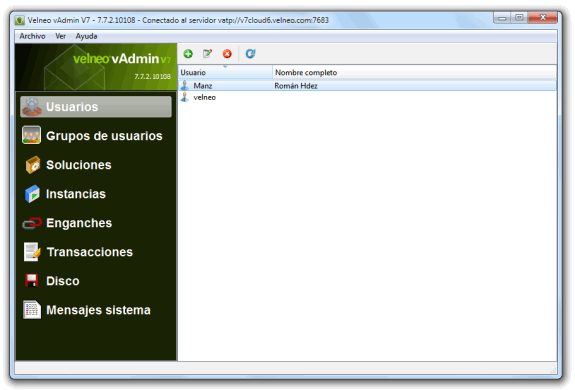Click the velneo vAdmin logo banner
The height and width of the screenshot is (390, 575).
[x=96, y=67]
